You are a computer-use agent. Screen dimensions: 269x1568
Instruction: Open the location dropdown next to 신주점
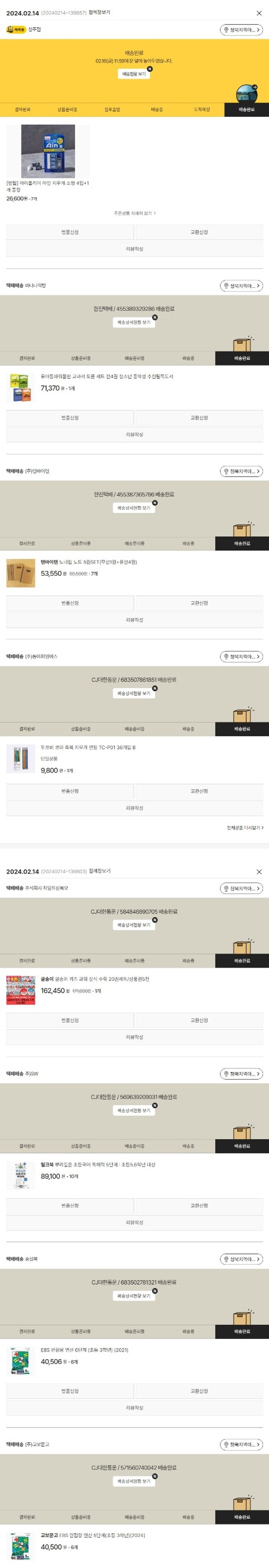(241, 29)
